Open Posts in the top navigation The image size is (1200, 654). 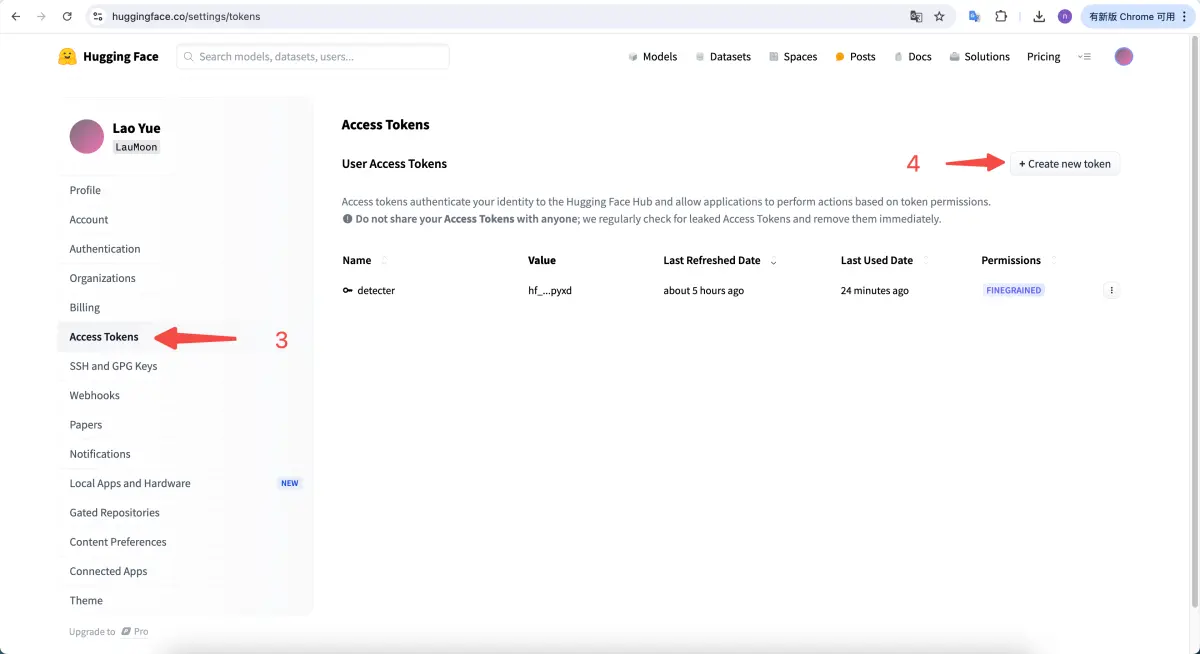(855, 57)
